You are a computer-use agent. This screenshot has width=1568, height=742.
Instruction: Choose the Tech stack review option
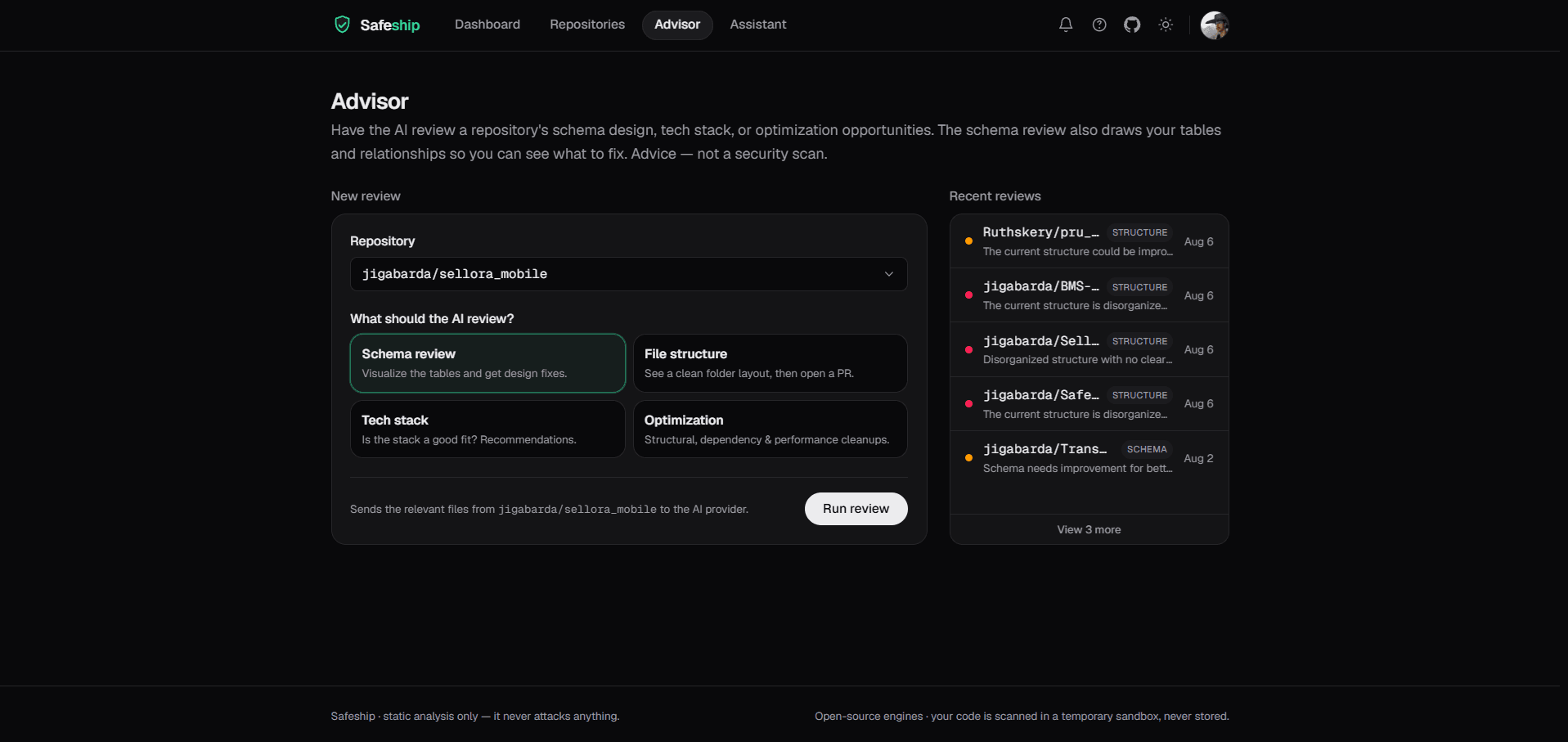coord(487,429)
